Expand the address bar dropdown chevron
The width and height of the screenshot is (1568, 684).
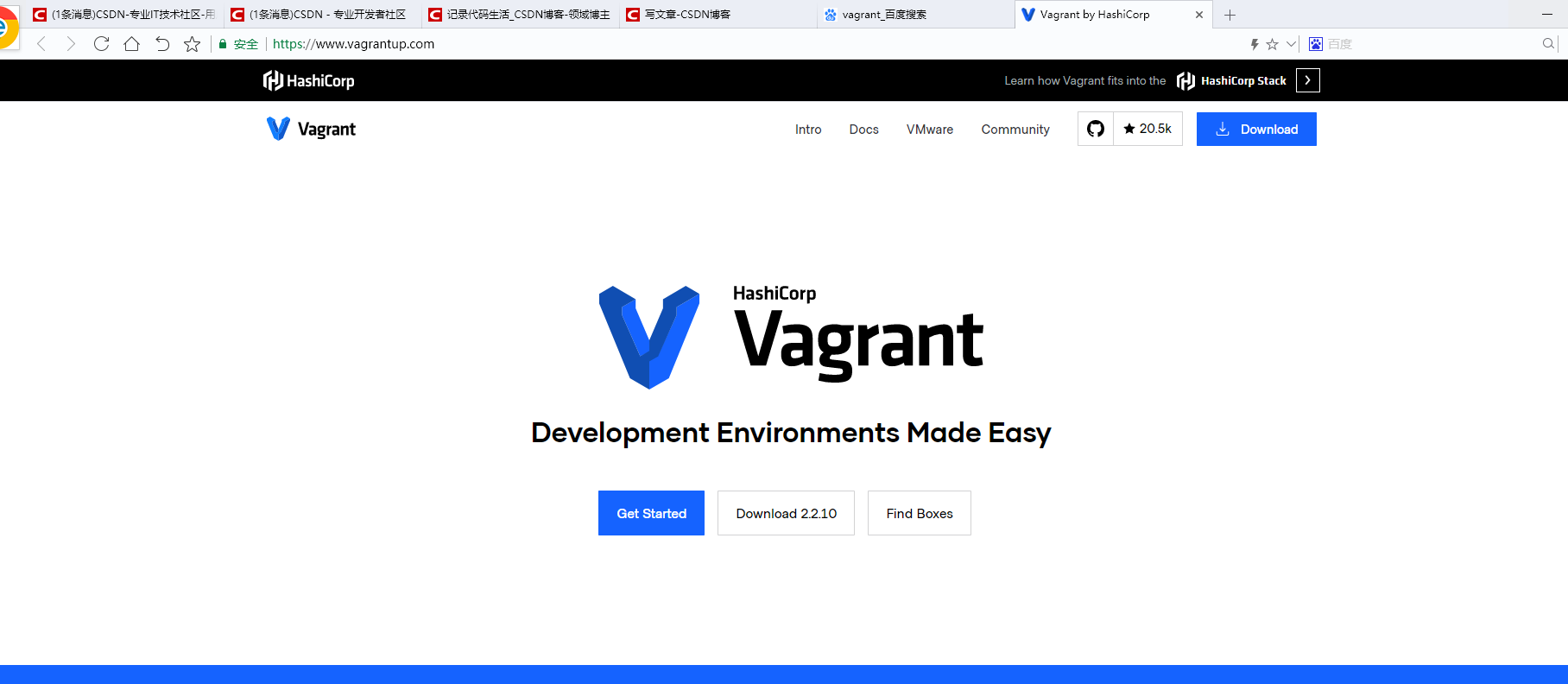pos(1291,44)
